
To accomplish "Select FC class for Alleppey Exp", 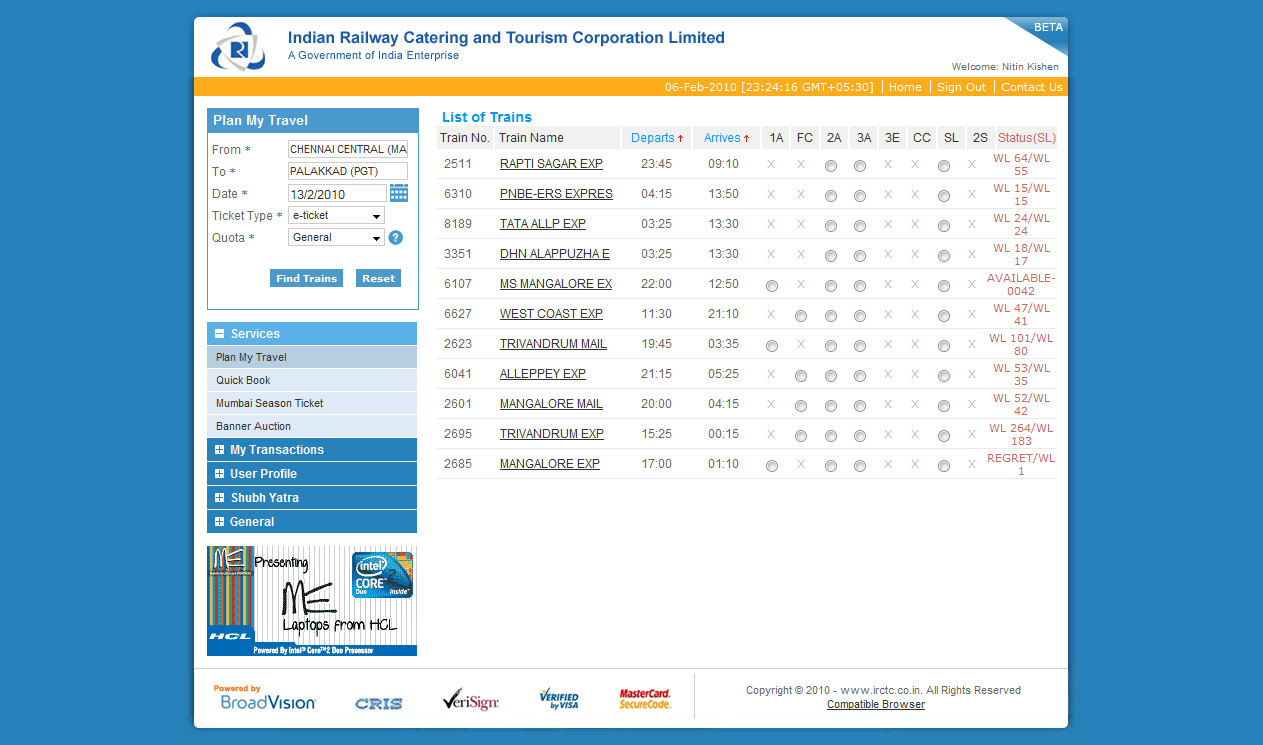I will [x=801, y=376].
